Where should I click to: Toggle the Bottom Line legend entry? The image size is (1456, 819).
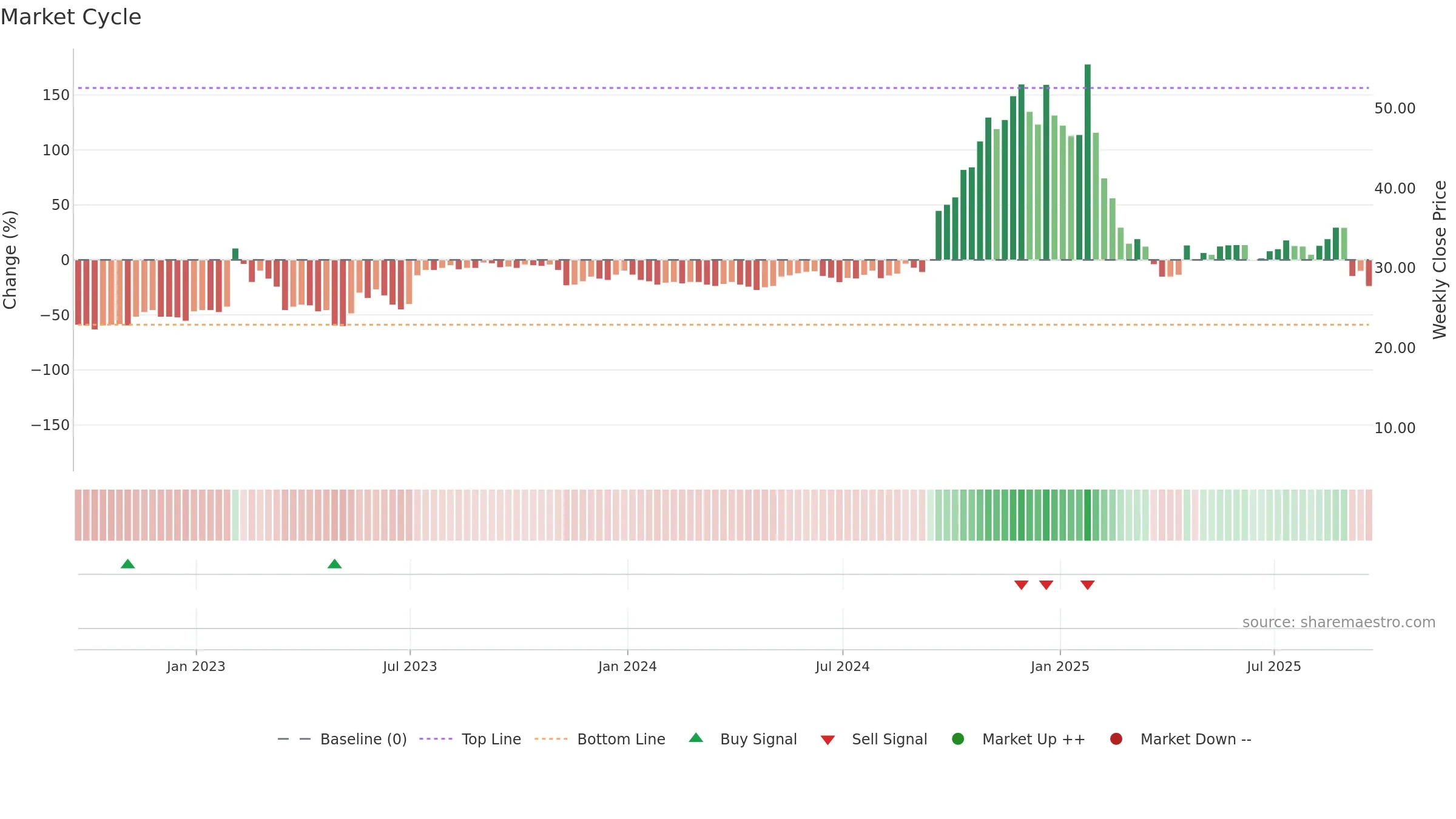(600, 739)
